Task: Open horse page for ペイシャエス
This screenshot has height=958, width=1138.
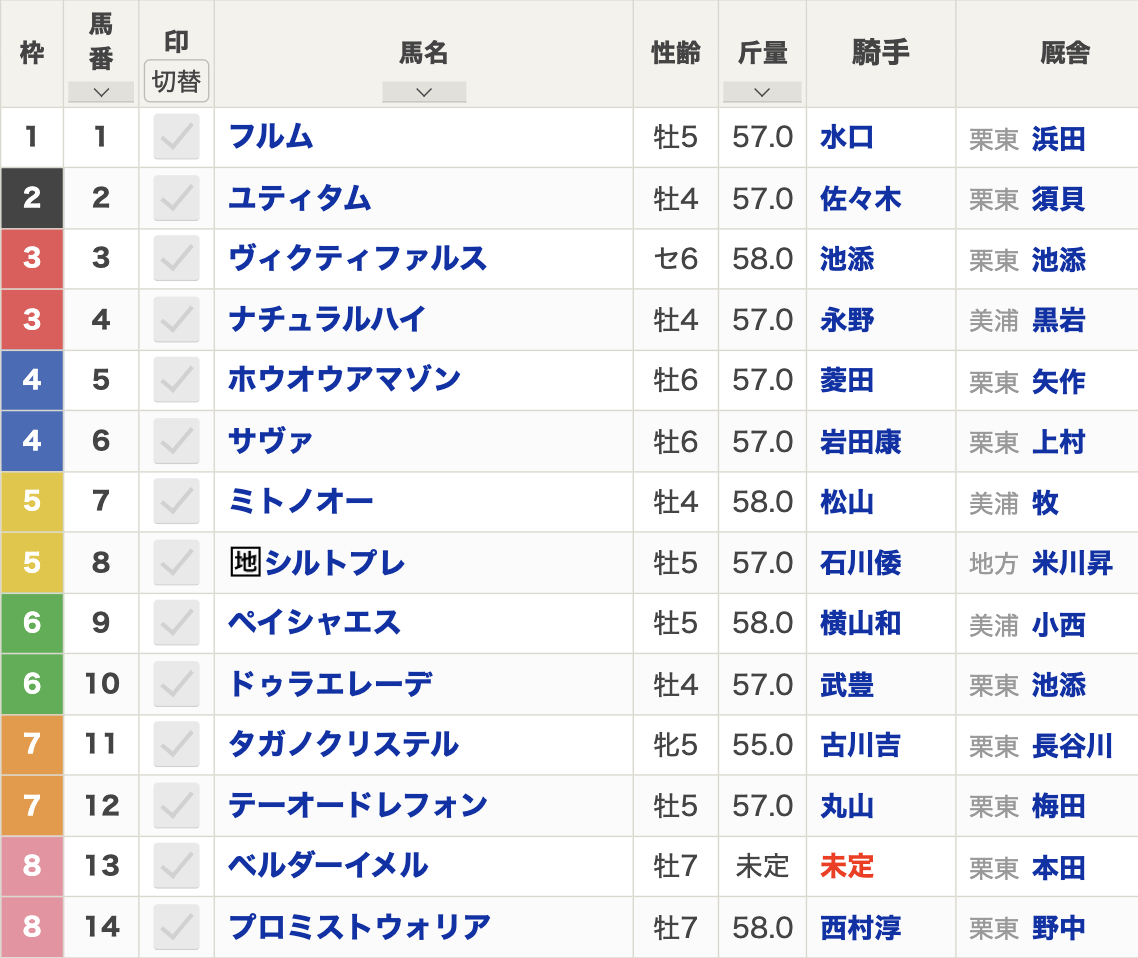Action: 314,623
